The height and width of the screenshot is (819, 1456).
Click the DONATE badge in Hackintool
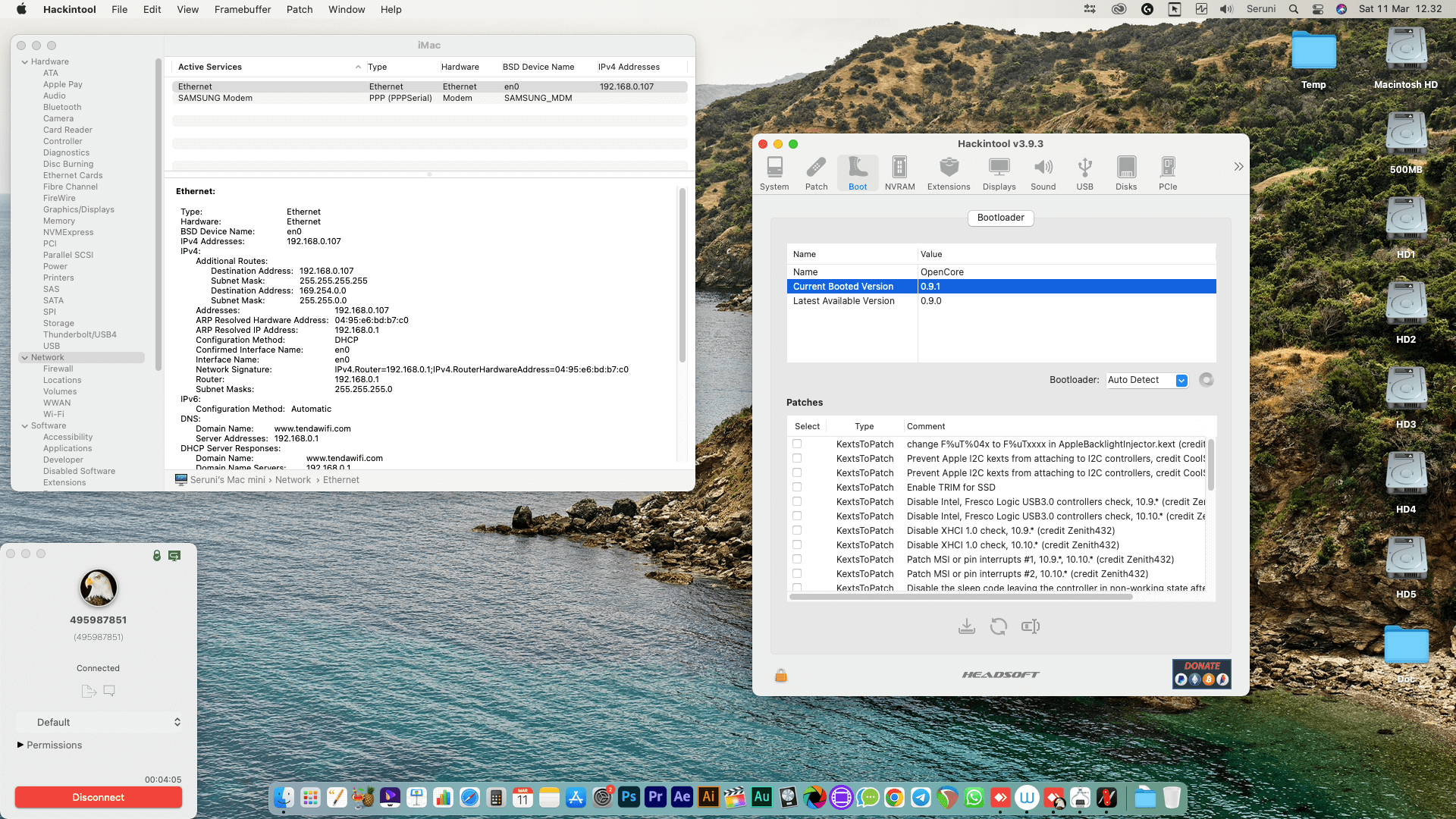1201,673
